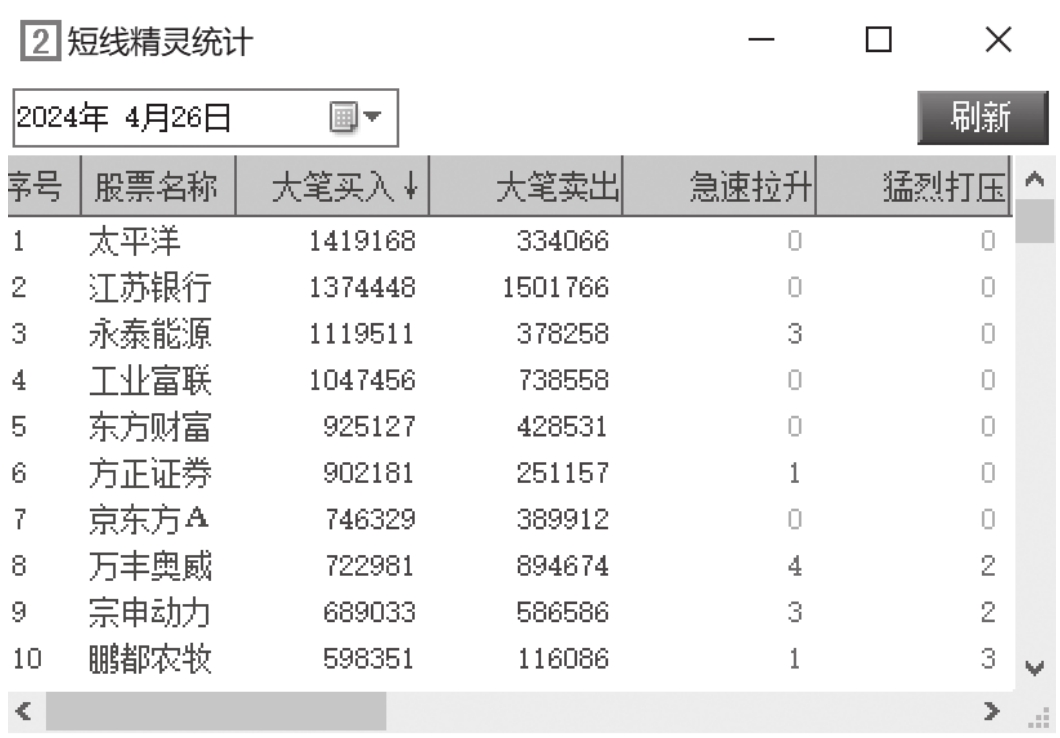Select the 工业富联 stock row
The height and width of the screenshot is (738, 1060).
tap(510, 380)
